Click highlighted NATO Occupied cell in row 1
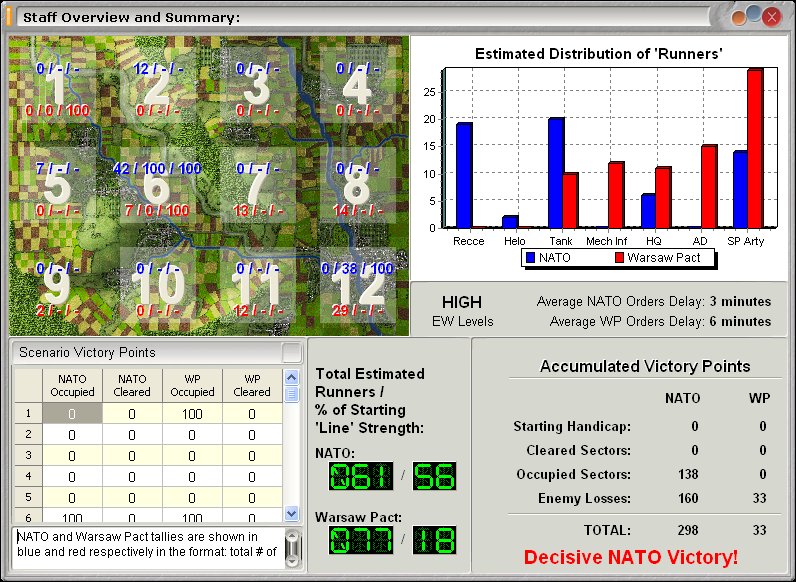Image resolution: width=796 pixels, height=582 pixels. tap(72, 413)
